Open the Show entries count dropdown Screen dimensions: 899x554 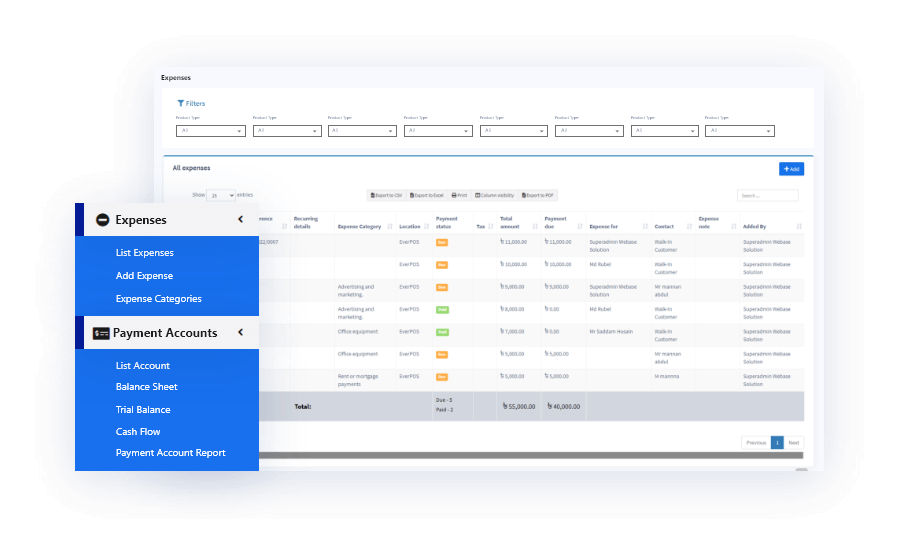pyautogui.click(x=221, y=196)
